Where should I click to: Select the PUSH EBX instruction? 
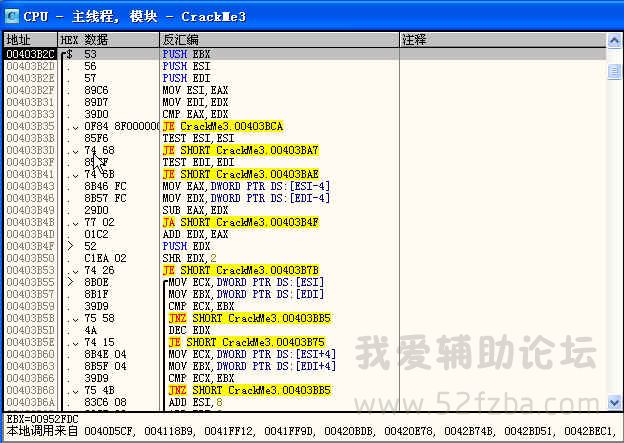190,53
